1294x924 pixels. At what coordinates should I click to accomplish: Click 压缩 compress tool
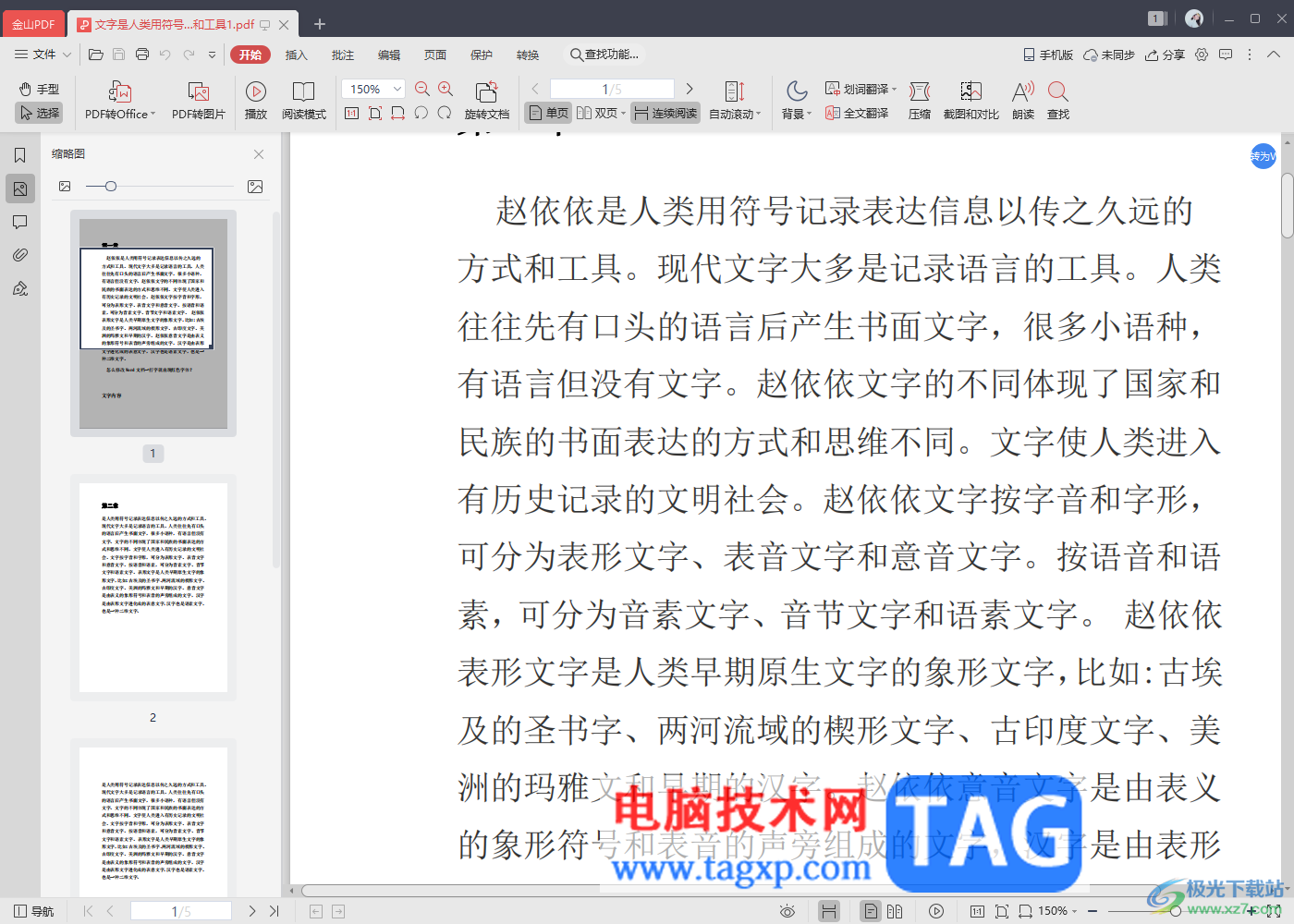click(920, 101)
